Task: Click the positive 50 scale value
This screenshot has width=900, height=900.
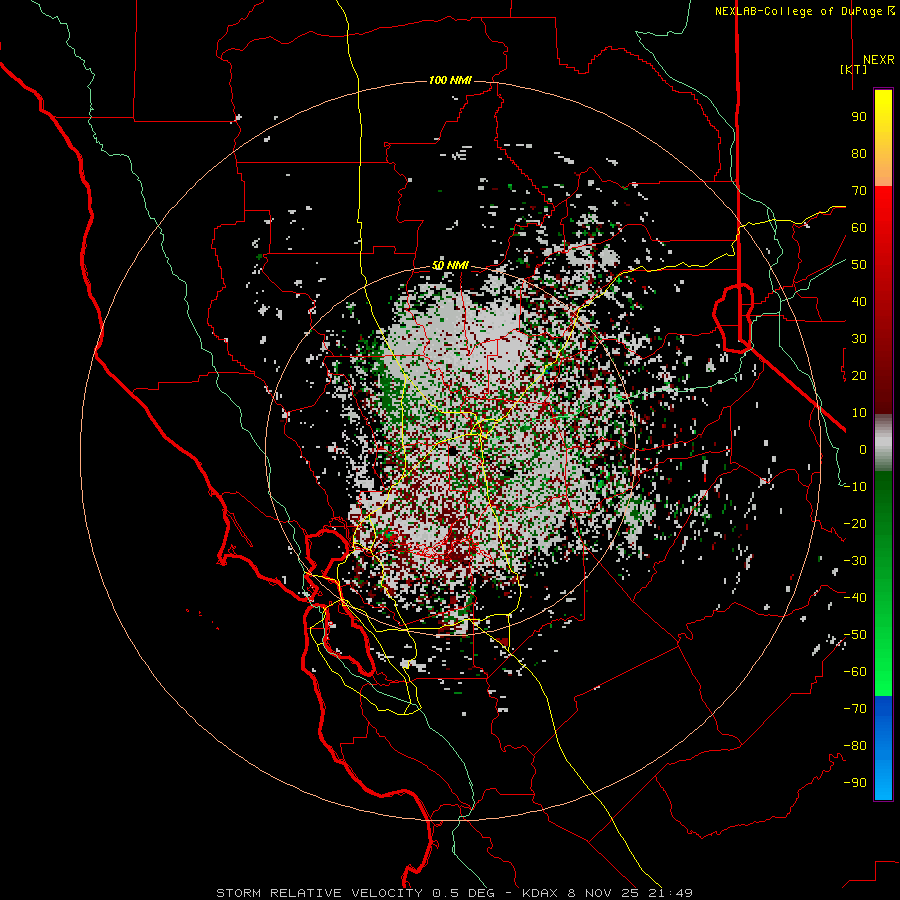Action: (x=859, y=265)
